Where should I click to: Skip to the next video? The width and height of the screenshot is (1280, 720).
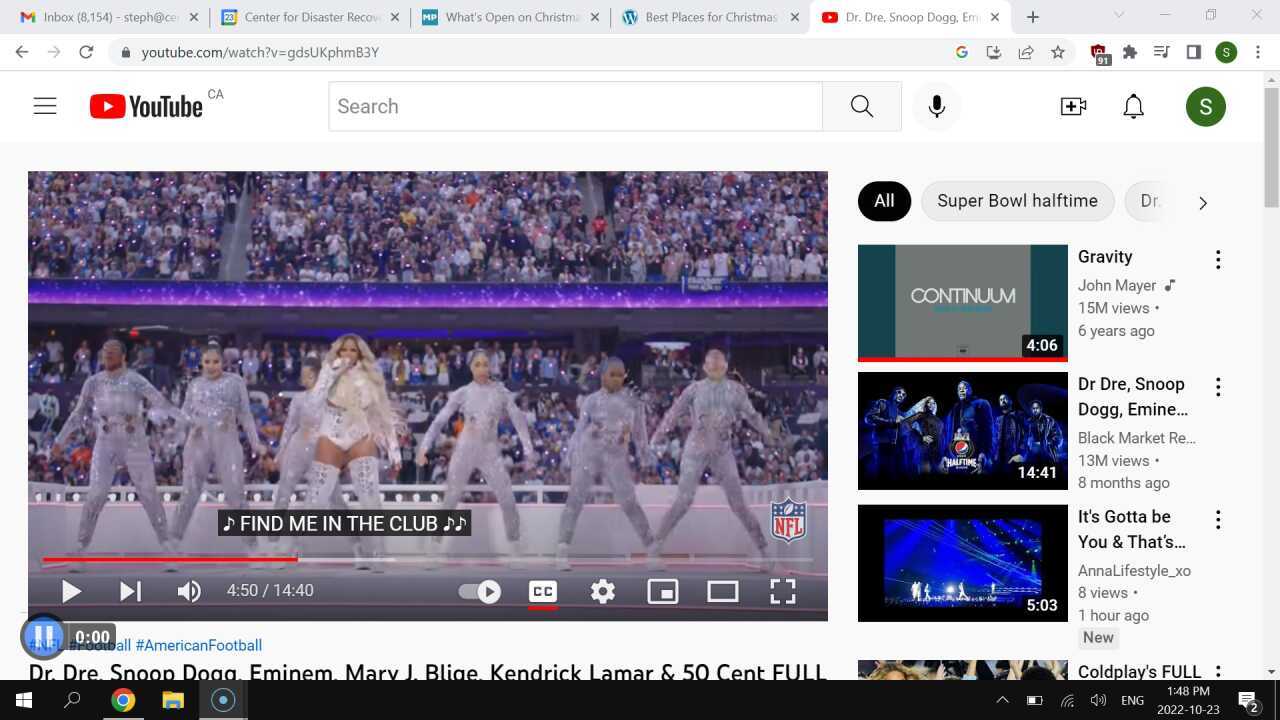[x=130, y=591]
